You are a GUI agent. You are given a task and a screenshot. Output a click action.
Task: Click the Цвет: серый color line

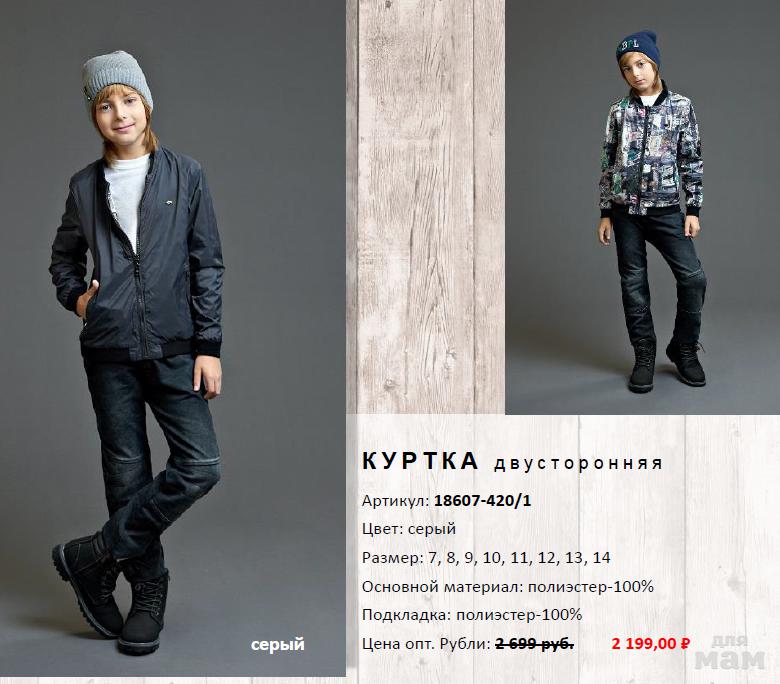[x=409, y=529]
